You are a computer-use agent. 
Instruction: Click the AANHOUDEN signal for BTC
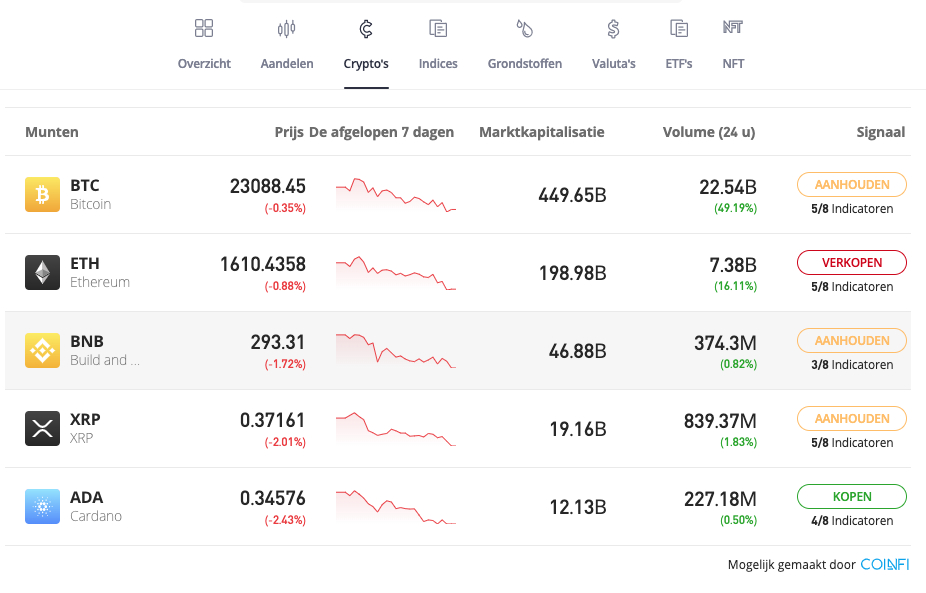852,185
